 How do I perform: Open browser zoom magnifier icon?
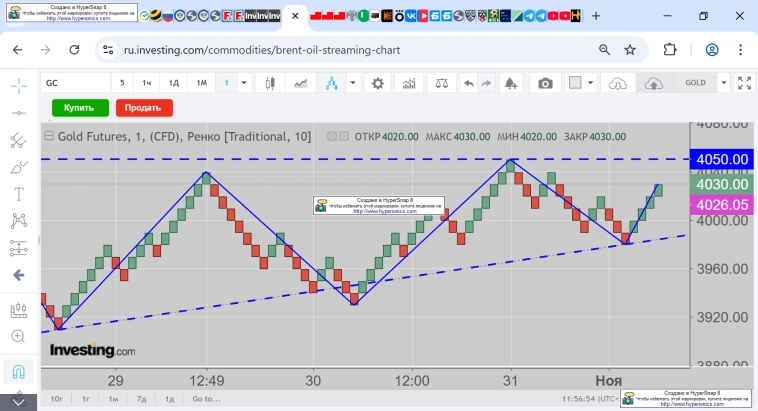tap(604, 49)
